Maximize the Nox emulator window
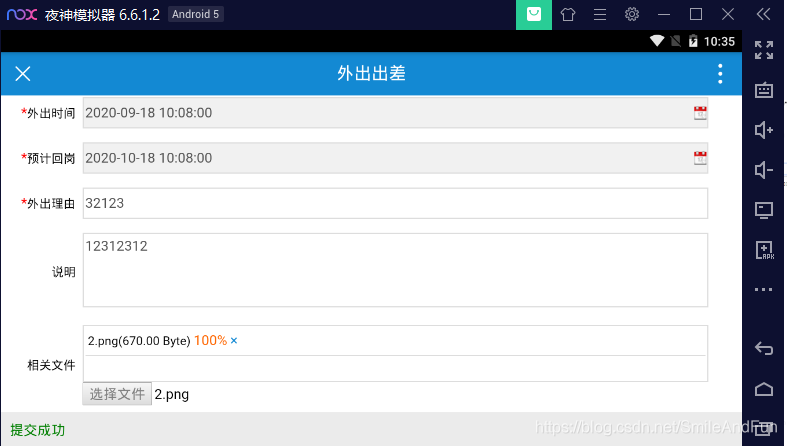 point(696,14)
